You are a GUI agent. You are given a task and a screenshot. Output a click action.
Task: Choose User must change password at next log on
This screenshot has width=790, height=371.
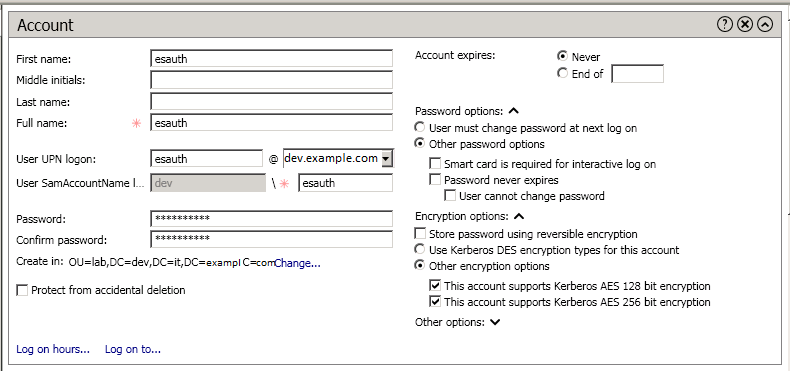coord(419,128)
